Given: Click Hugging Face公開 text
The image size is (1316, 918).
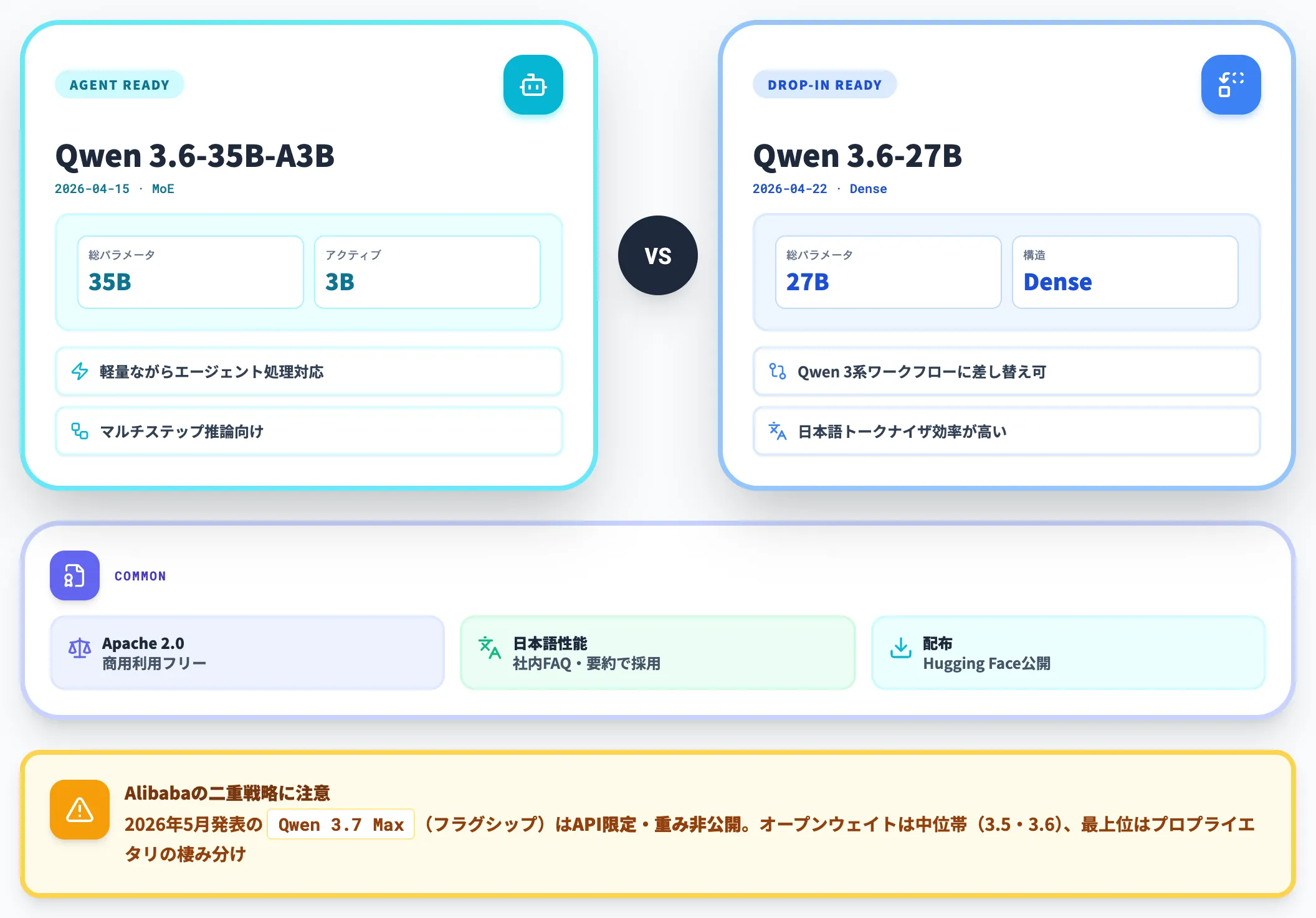Looking at the screenshot, I should pos(987,663).
